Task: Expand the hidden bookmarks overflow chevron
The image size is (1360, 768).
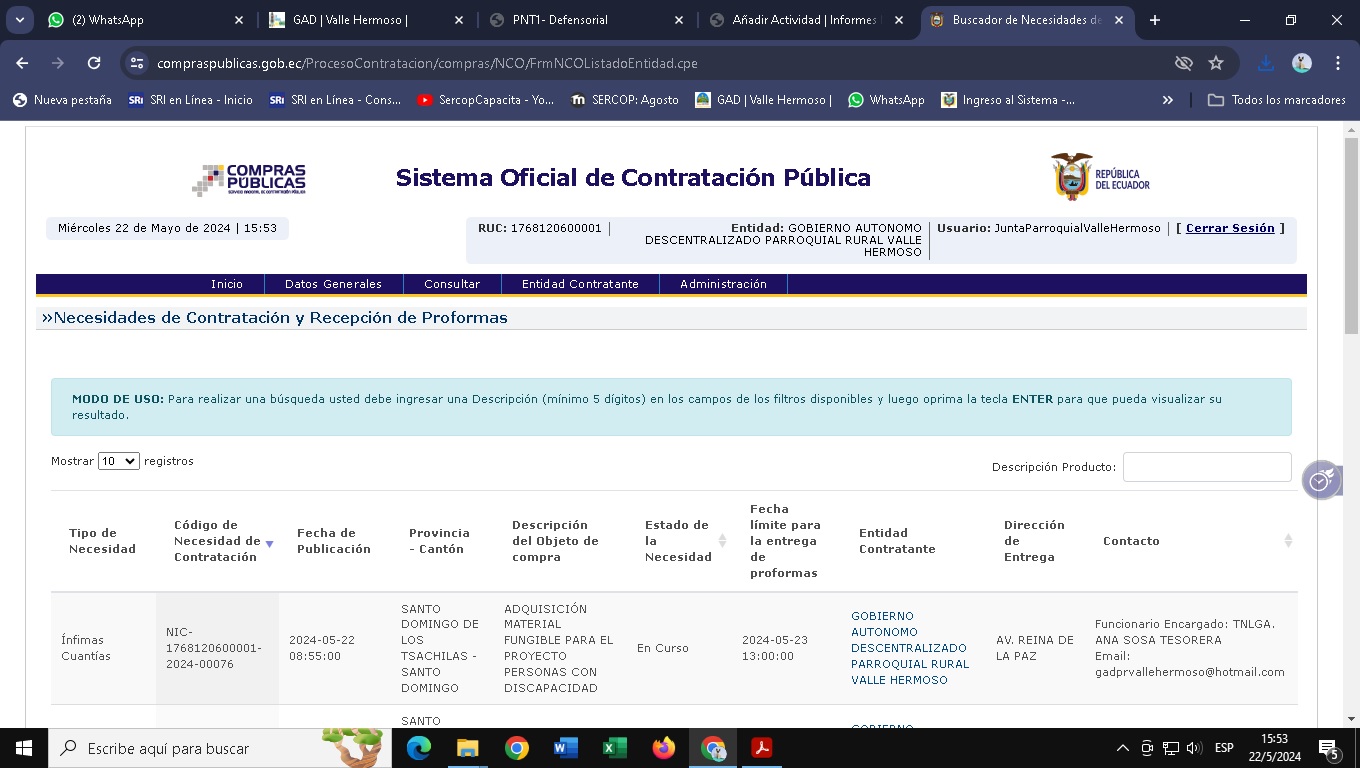Action: (x=1167, y=100)
